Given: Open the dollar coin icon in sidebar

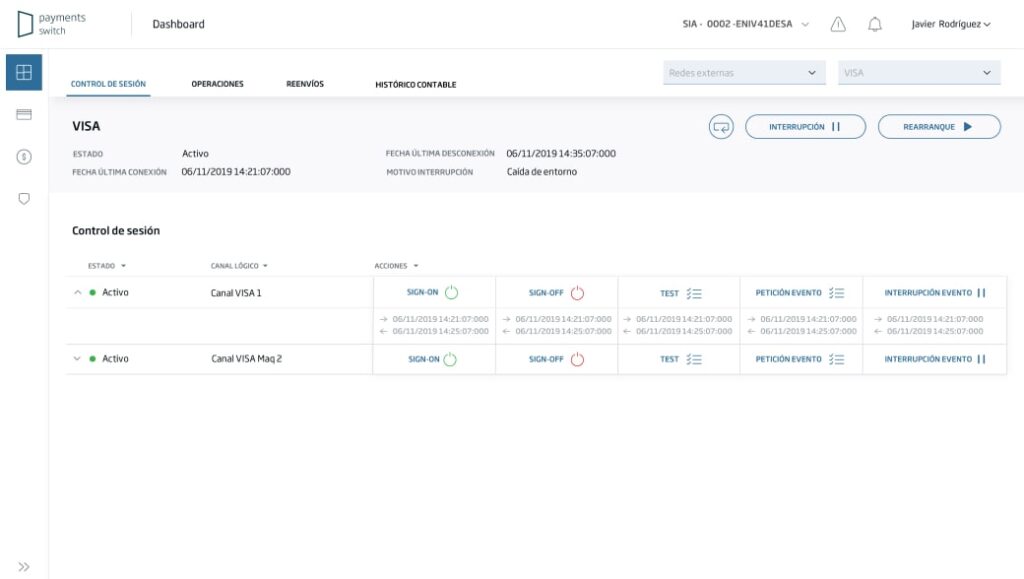Looking at the screenshot, I should click(x=24, y=157).
